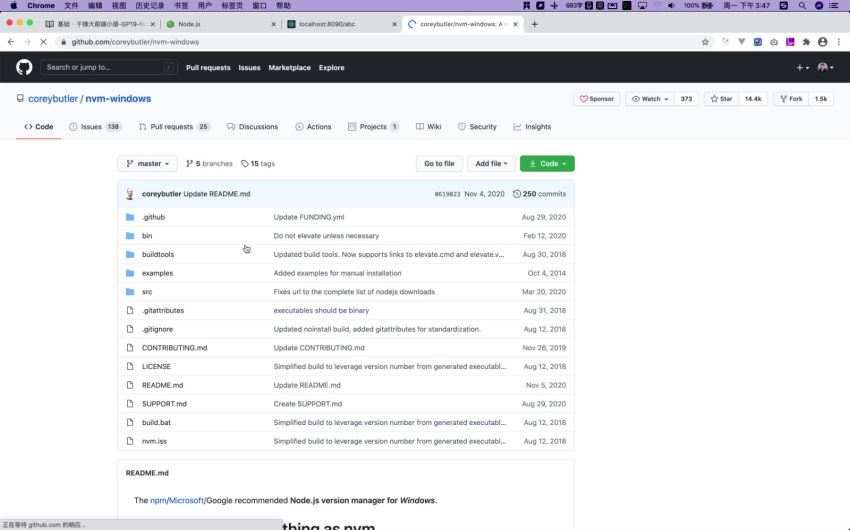Switch to the Issues tab
This screenshot has width=850, height=530.
(x=95, y=127)
